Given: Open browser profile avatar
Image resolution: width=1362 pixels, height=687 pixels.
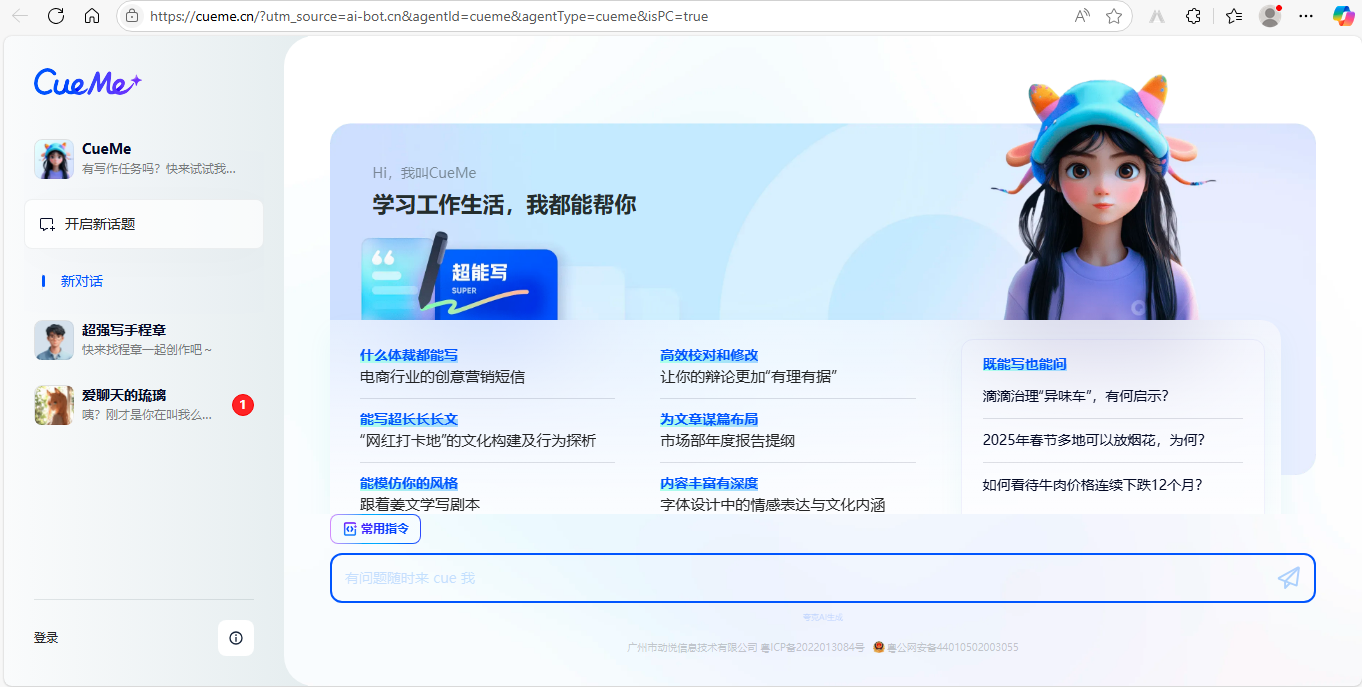Looking at the screenshot, I should (x=1270, y=16).
